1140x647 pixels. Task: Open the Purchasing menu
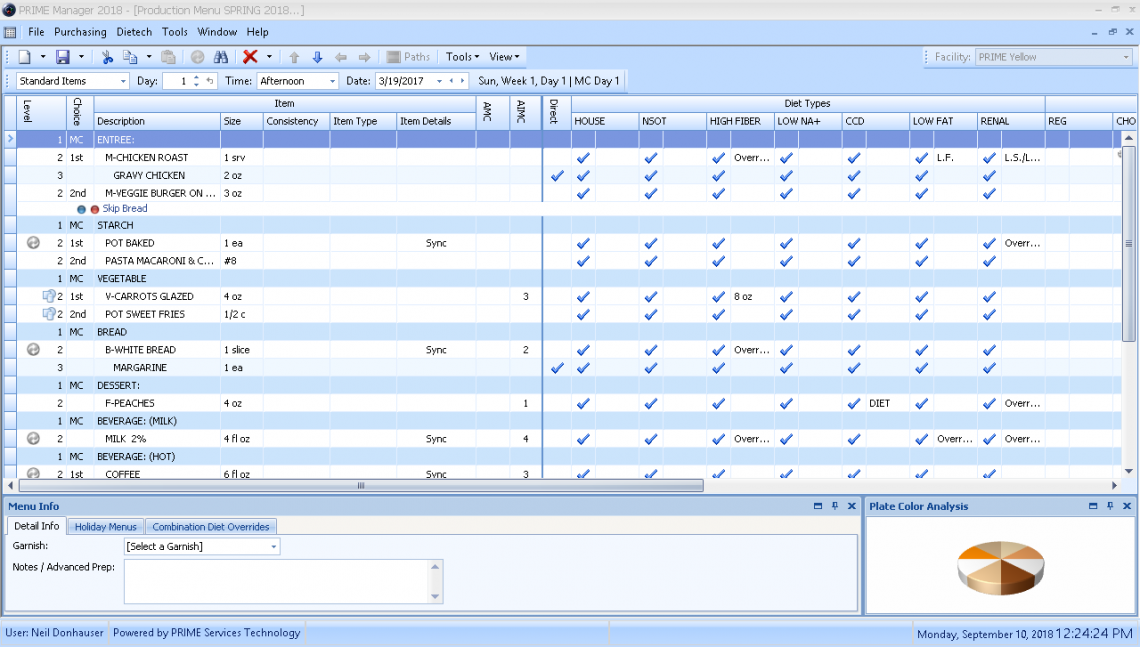[80, 31]
